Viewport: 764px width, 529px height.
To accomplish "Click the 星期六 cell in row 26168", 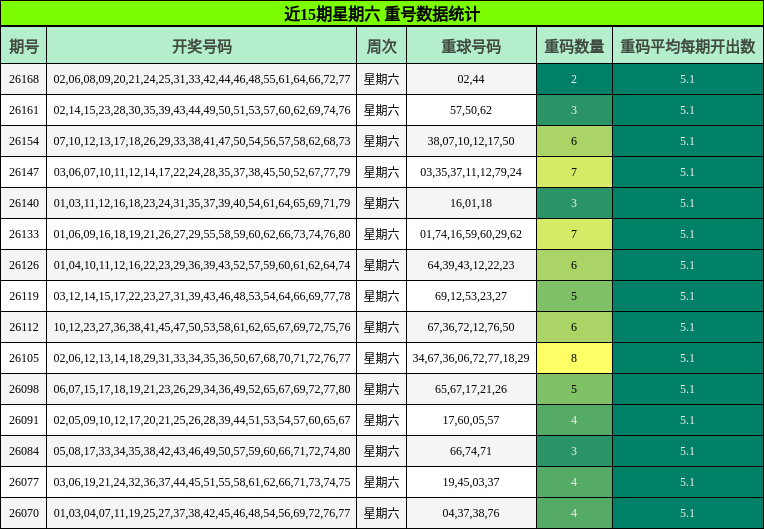I will [x=382, y=79].
